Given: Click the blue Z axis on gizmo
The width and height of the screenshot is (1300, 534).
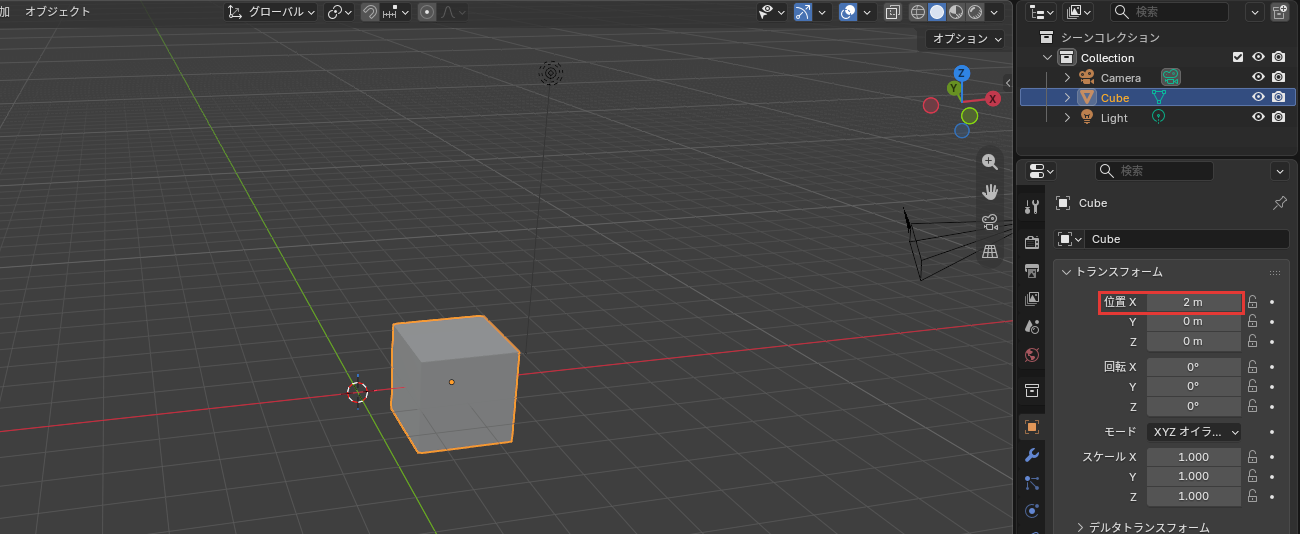Looking at the screenshot, I should (x=961, y=73).
